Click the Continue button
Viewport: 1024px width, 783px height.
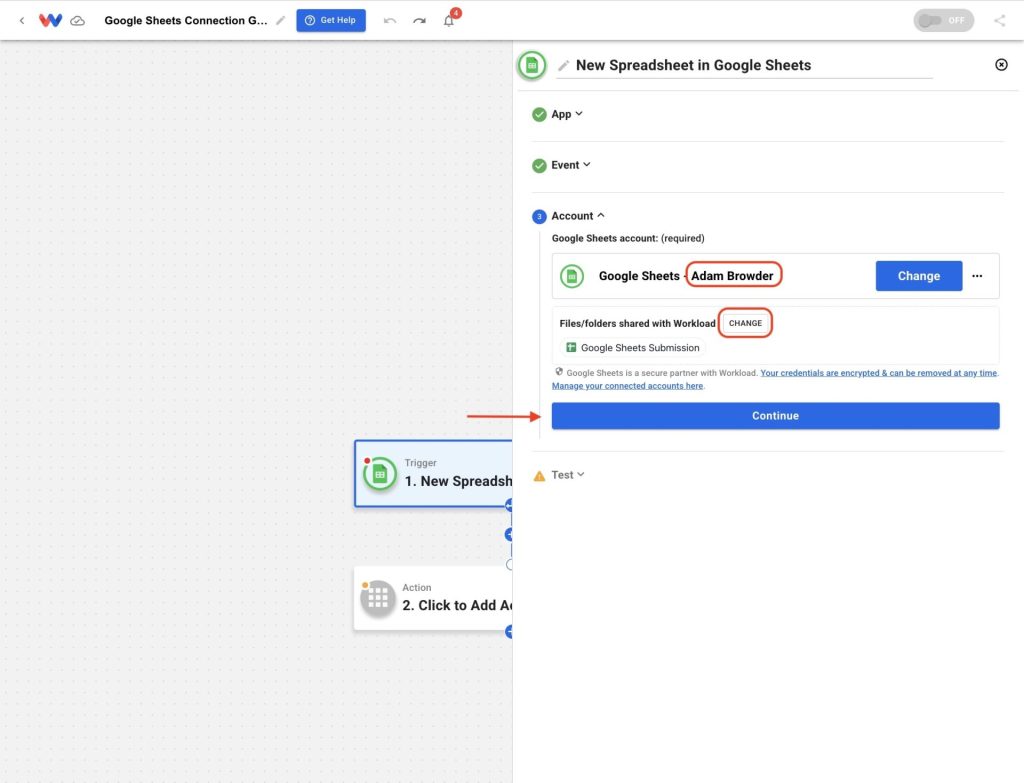[x=775, y=416]
